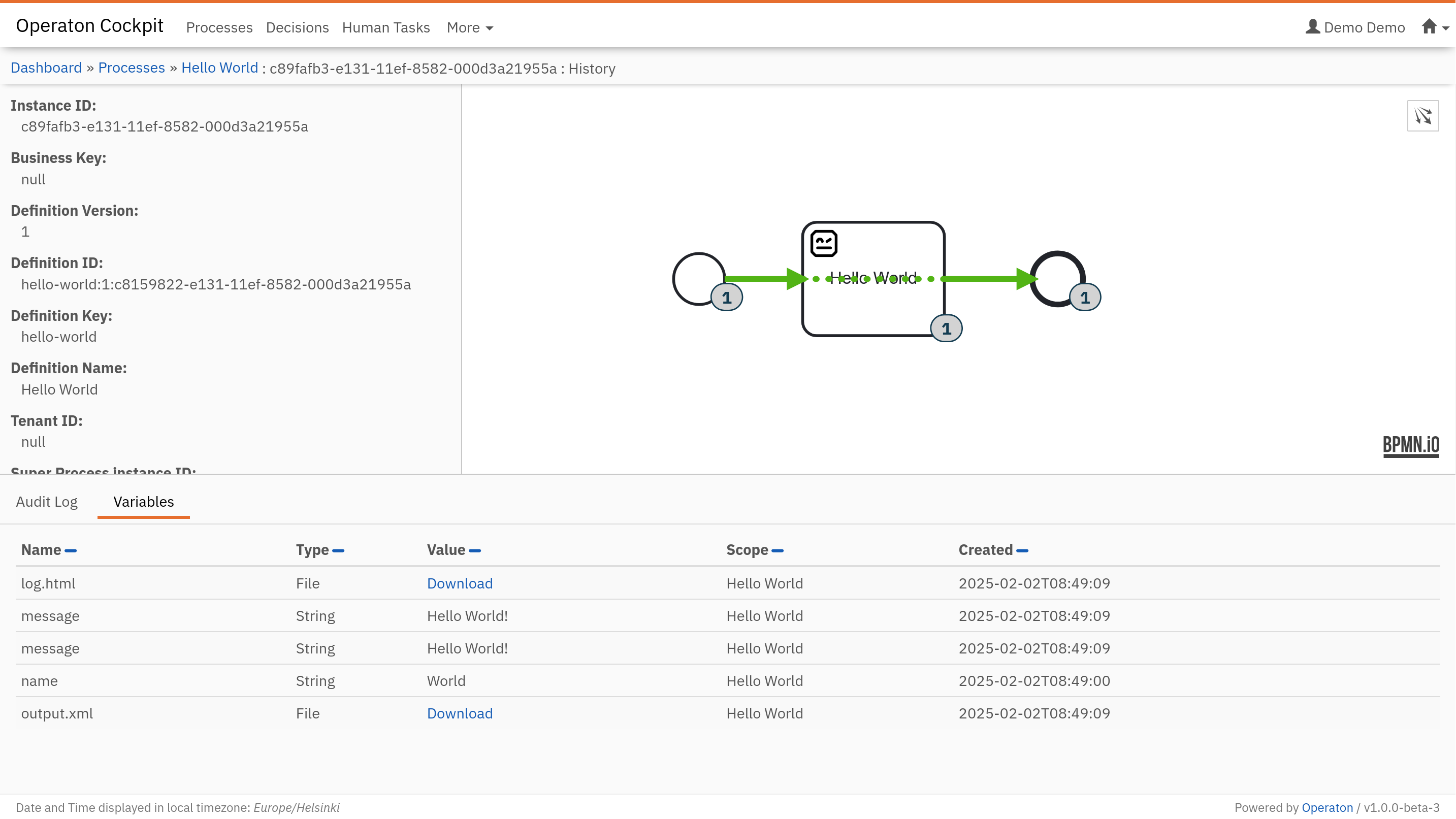
Task: Click the end event instance badge
Action: tap(1085, 298)
